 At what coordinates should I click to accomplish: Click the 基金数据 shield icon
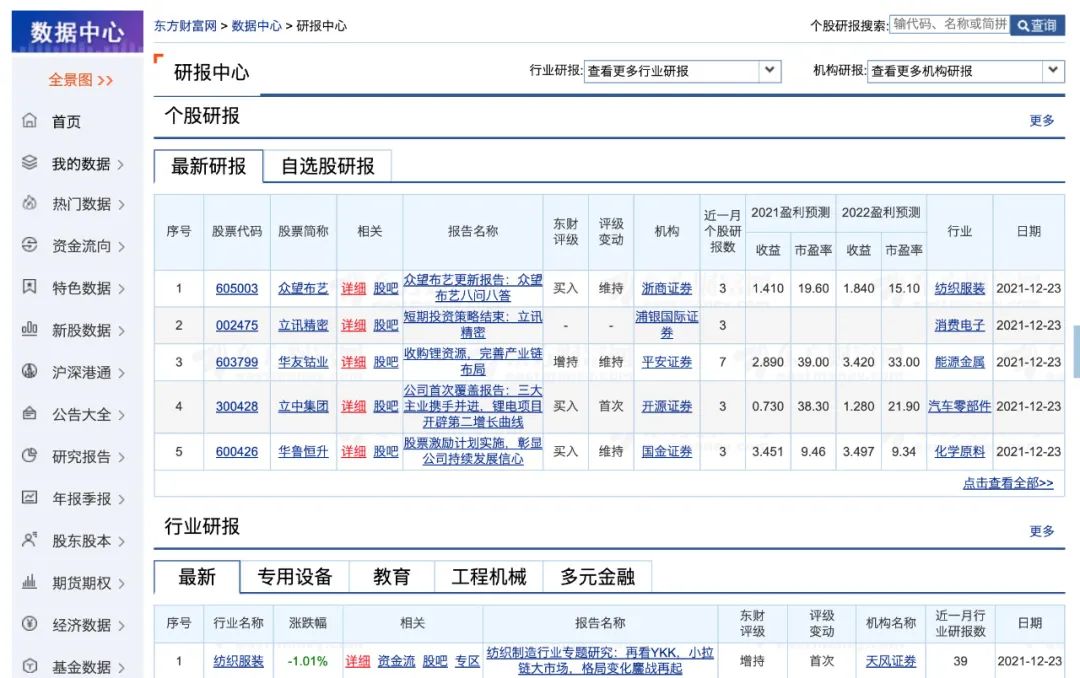pyautogui.click(x=30, y=666)
